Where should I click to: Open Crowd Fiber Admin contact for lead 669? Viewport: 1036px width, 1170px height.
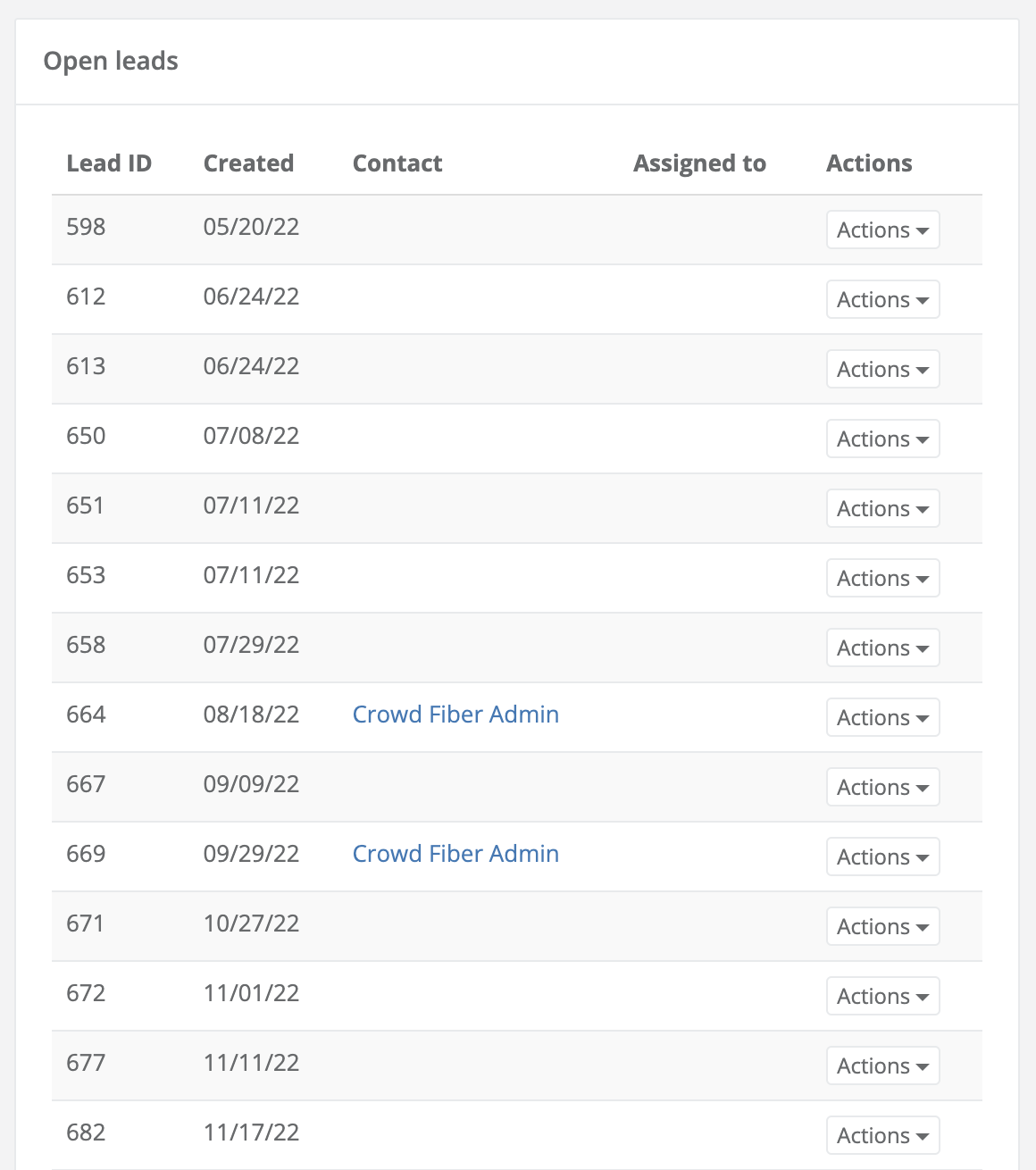point(455,854)
